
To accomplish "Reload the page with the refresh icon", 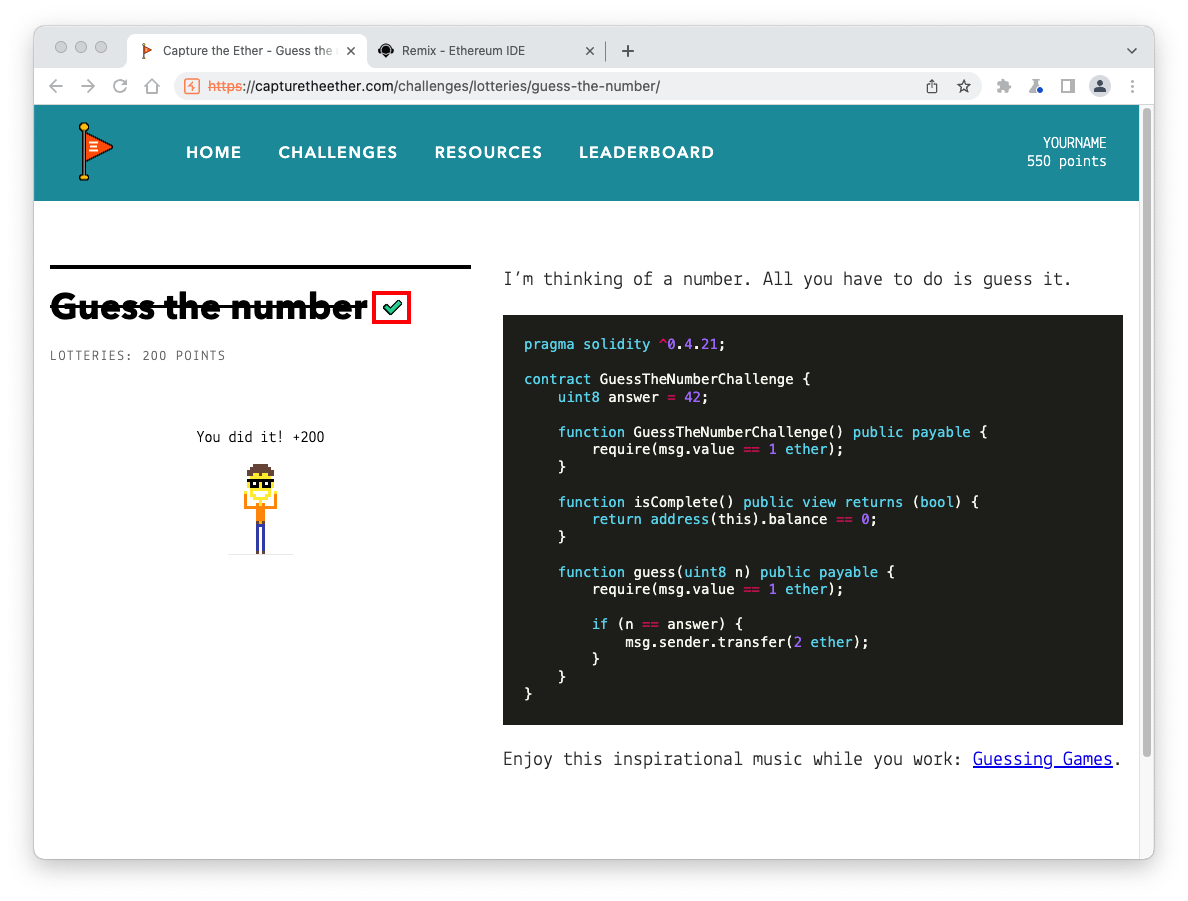I will 120,86.
